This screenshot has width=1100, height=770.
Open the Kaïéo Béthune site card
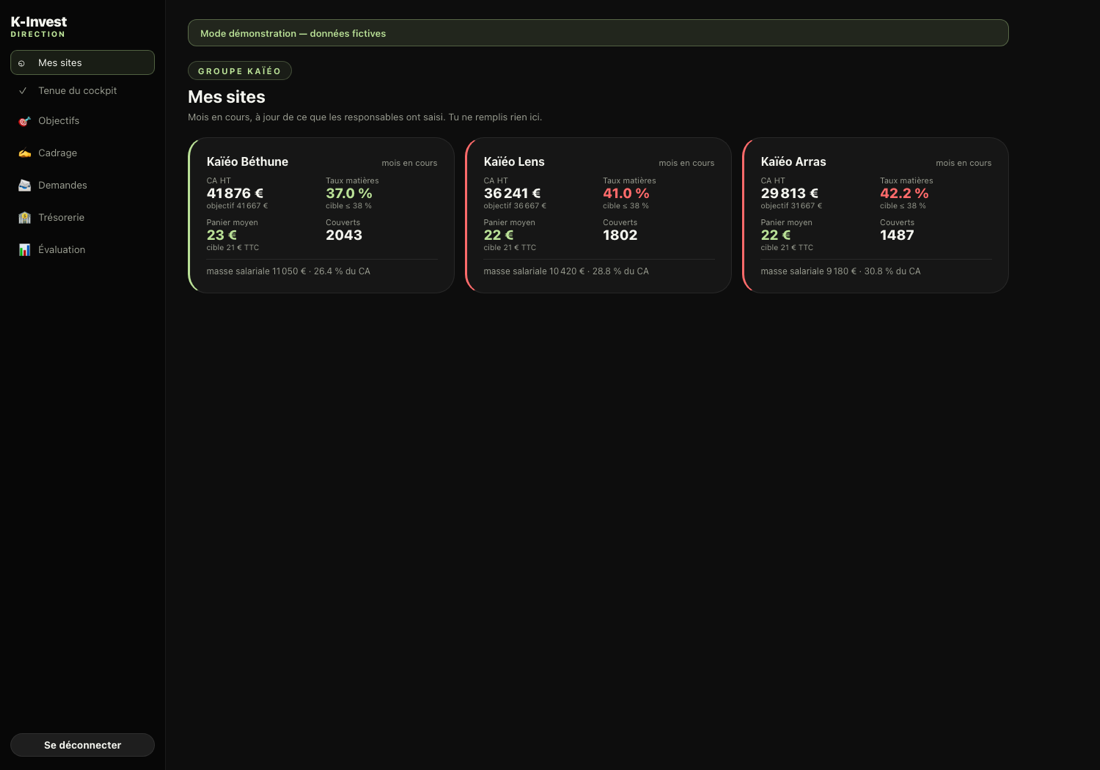pyautogui.click(x=321, y=215)
